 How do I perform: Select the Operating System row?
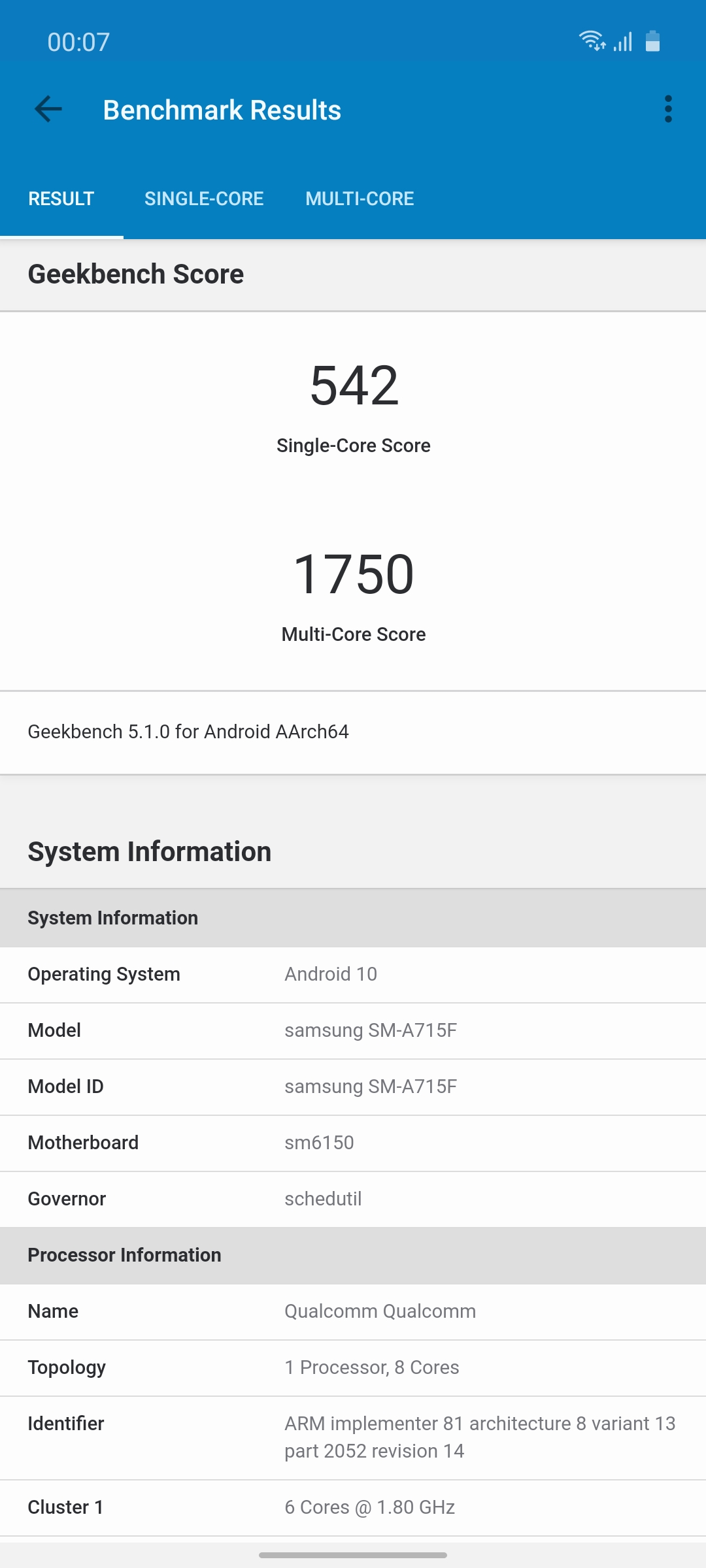pyautogui.click(x=353, y=974)
